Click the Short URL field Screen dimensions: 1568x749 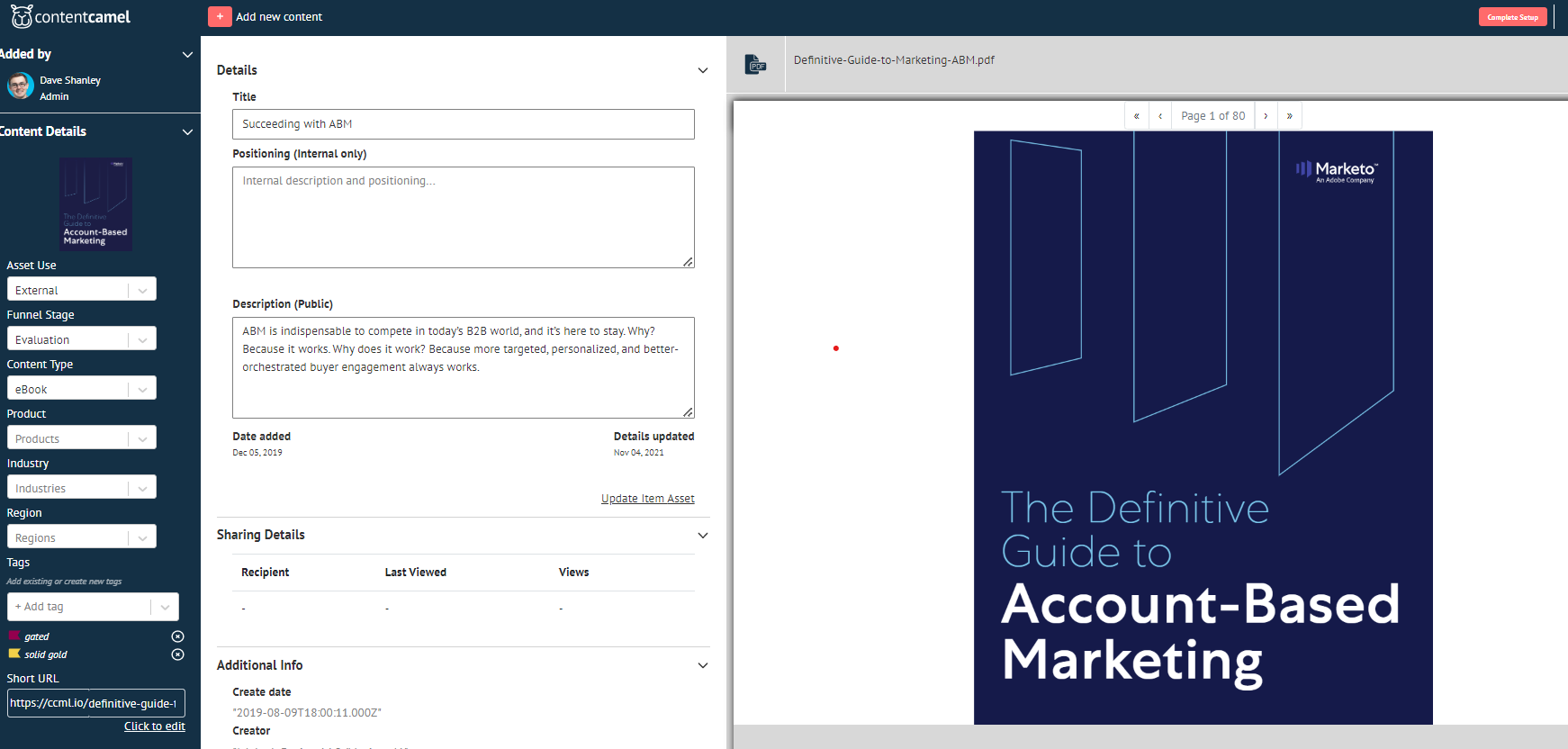coord(96,703)
